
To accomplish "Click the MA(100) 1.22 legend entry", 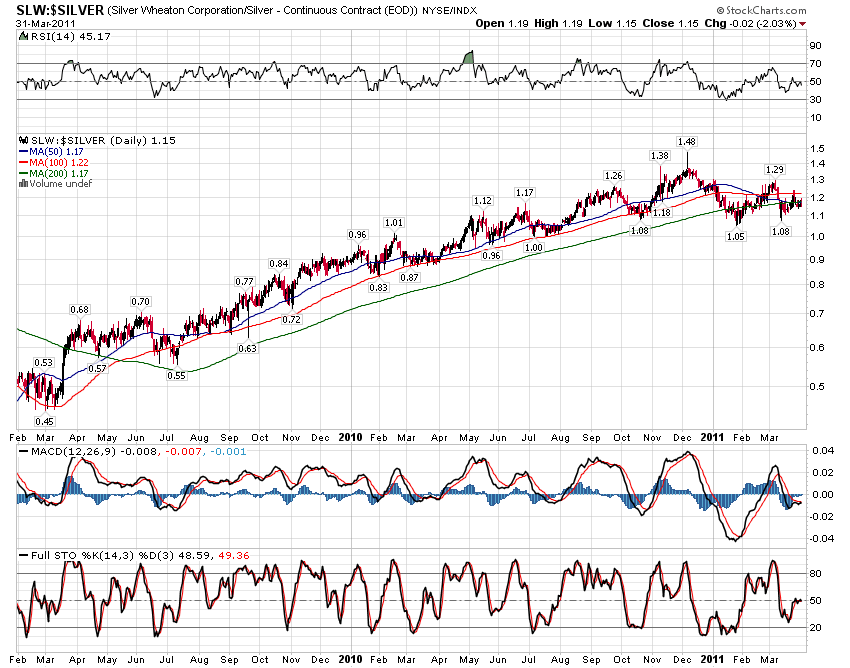I will click(x=53, y=163).
